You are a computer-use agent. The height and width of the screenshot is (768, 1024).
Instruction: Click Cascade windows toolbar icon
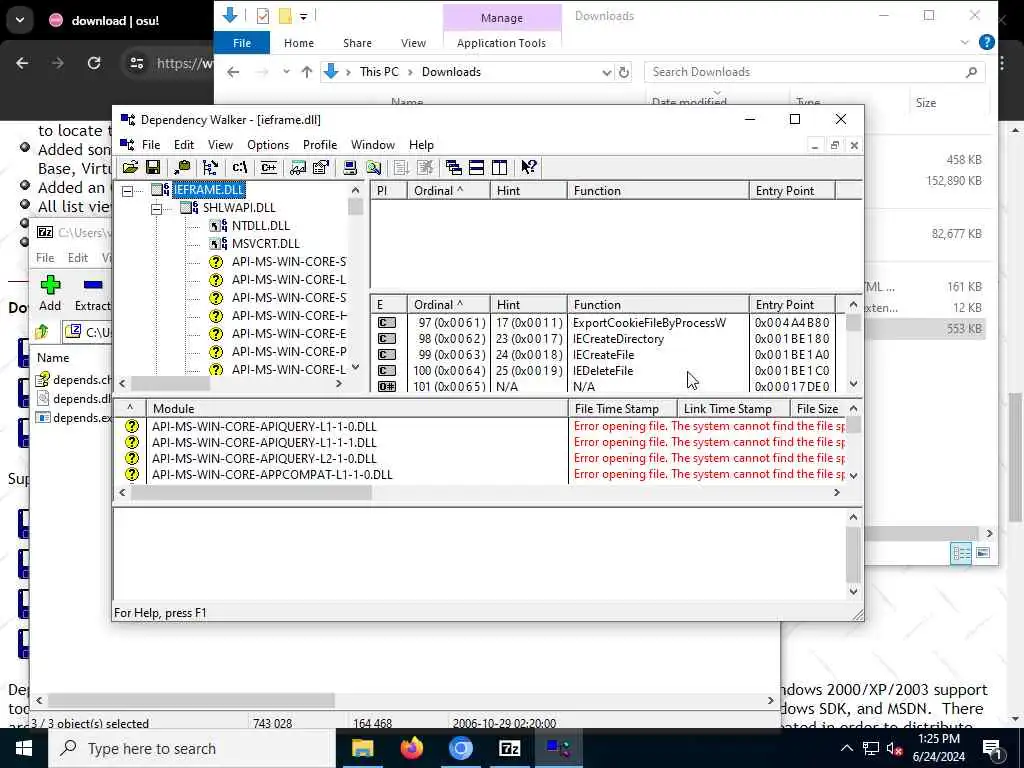coord(453,168)
